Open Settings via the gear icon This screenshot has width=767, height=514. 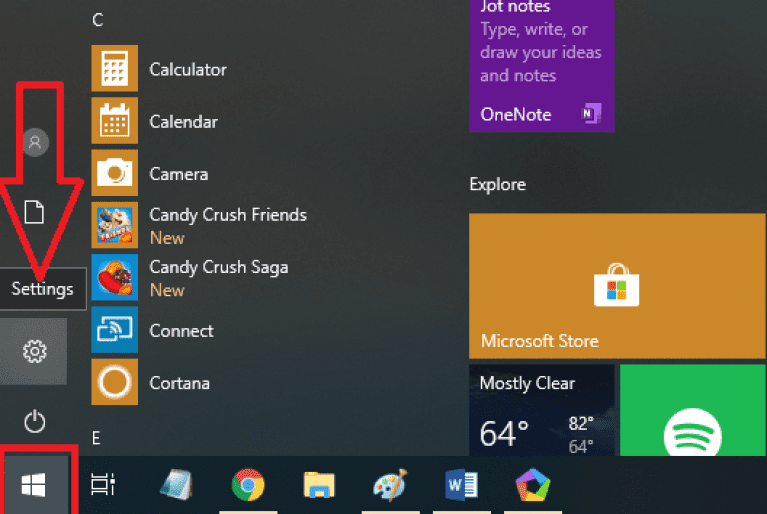pyautogui.click(x=35, y=351)
